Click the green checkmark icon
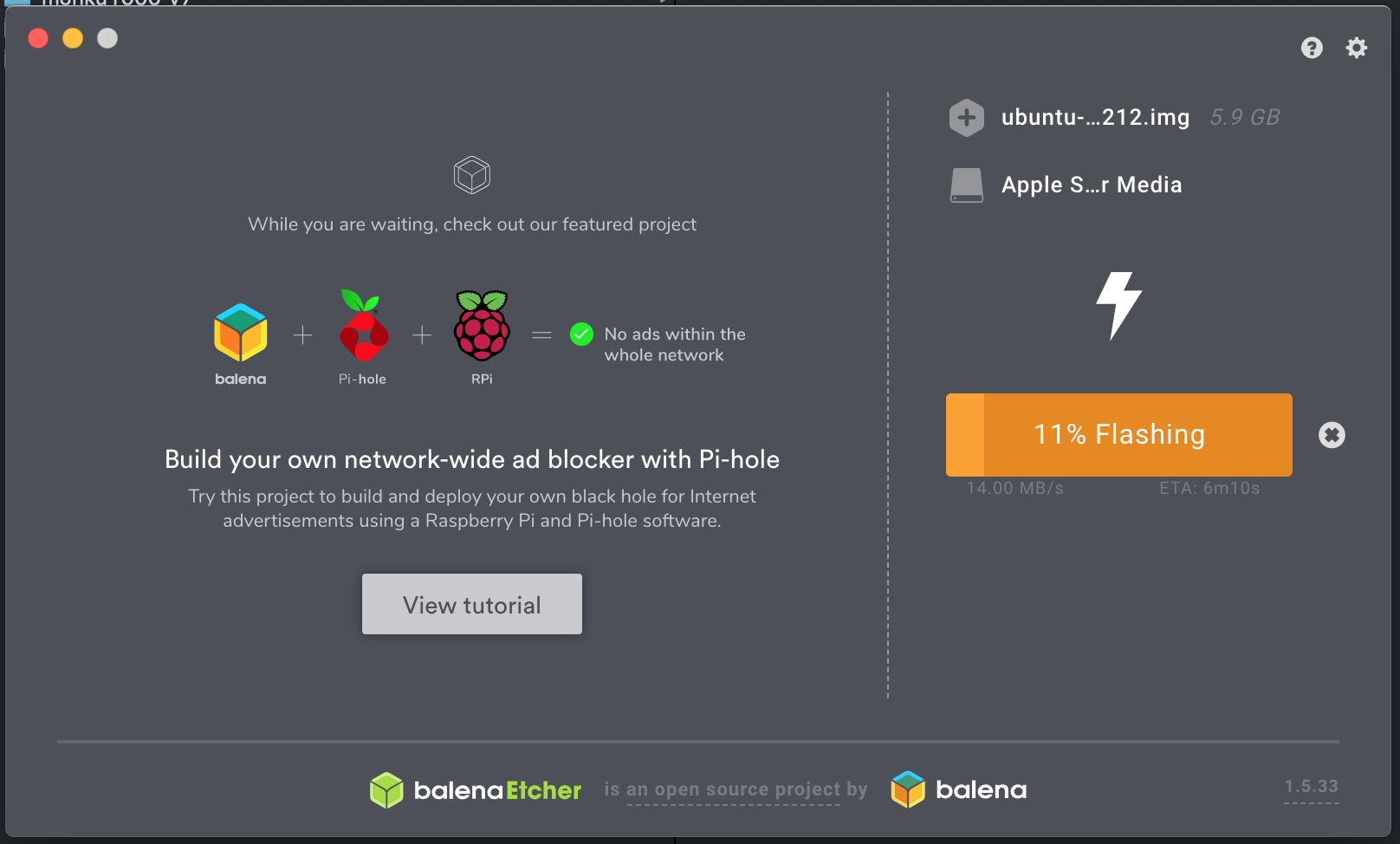The height and width of the screenshot is (844, 1400). coord(581,334)
